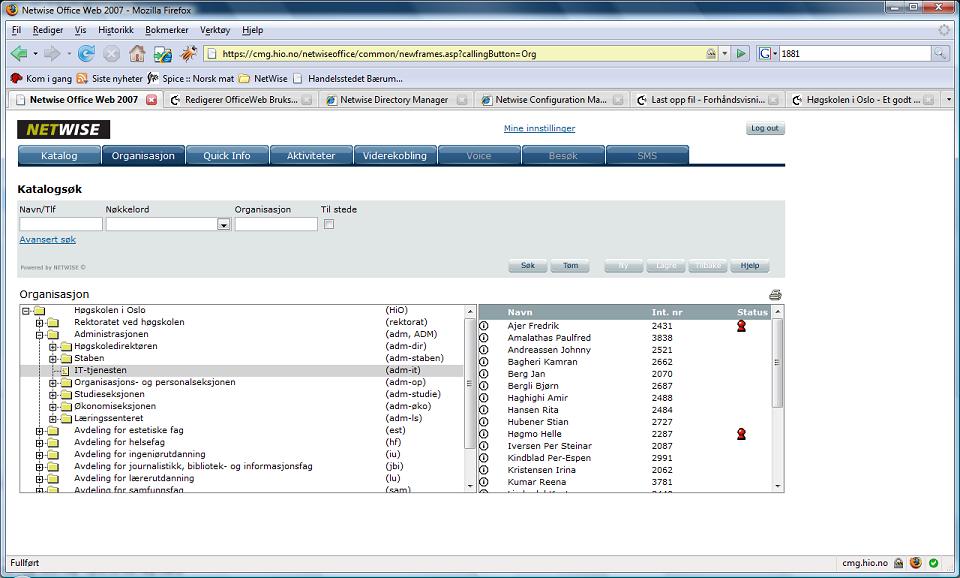
Task: Switch to Netwise Directory Manager browser tab
Action: 394,100
